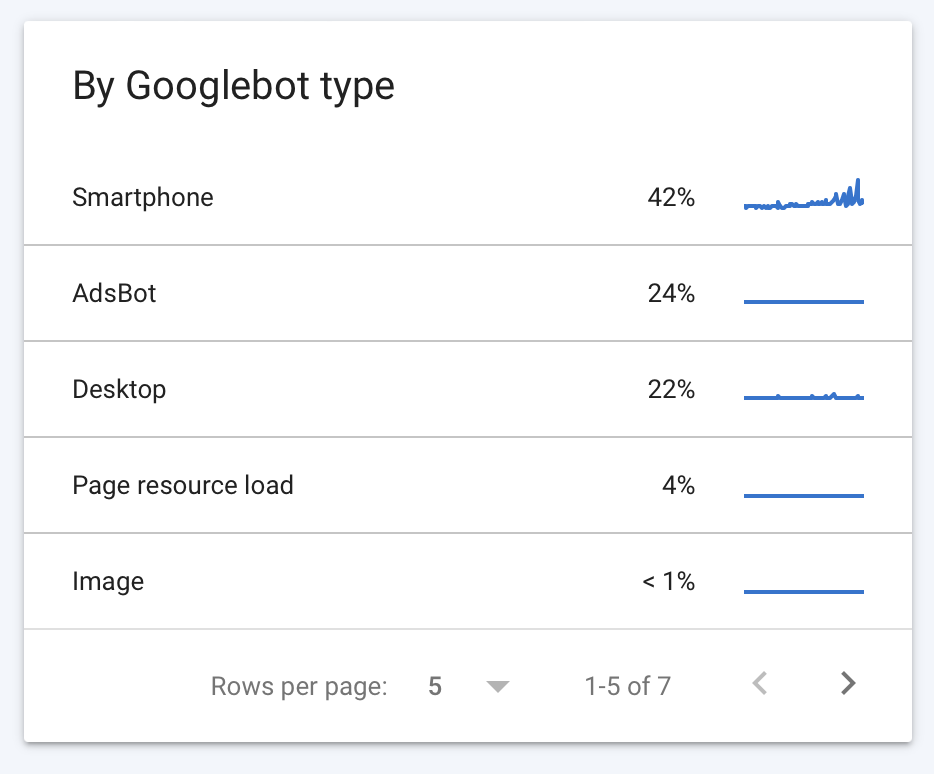The width and height of the screenshot is (934, 774).
Task: Click the By Googlebot type heading
Action: click(234, 86)
